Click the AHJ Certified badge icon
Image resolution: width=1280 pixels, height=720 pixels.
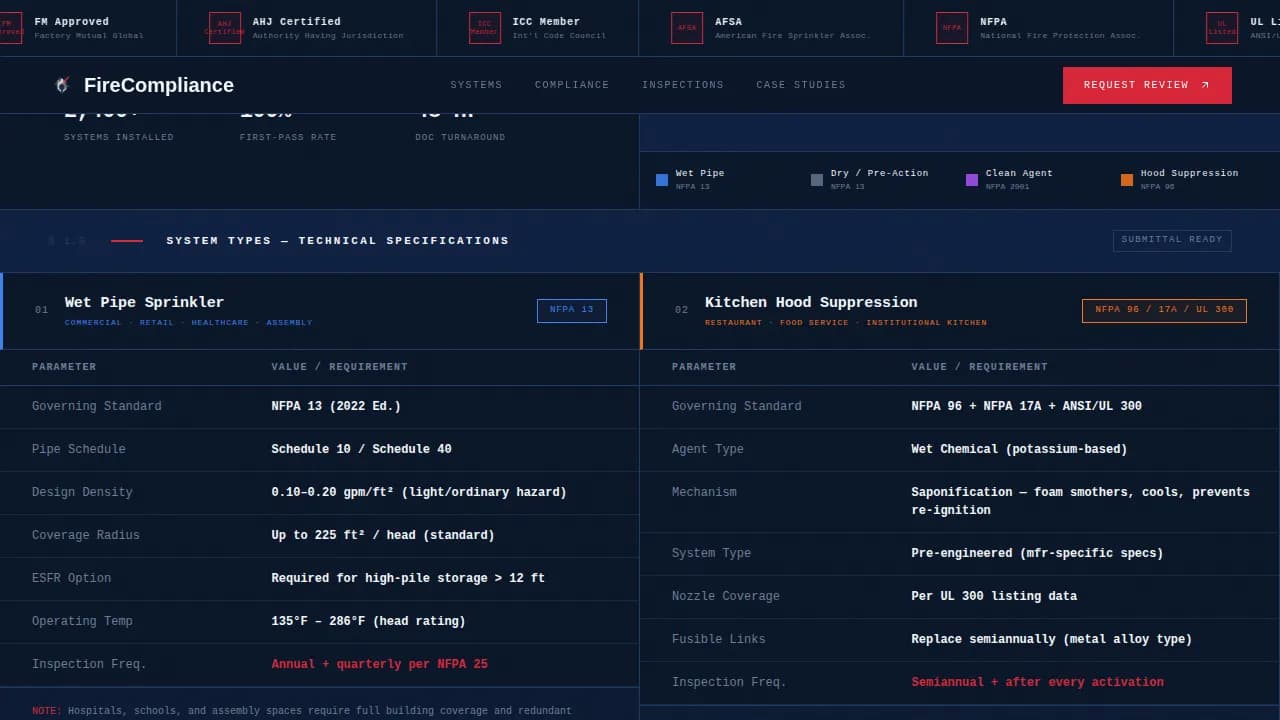point(224,28)
